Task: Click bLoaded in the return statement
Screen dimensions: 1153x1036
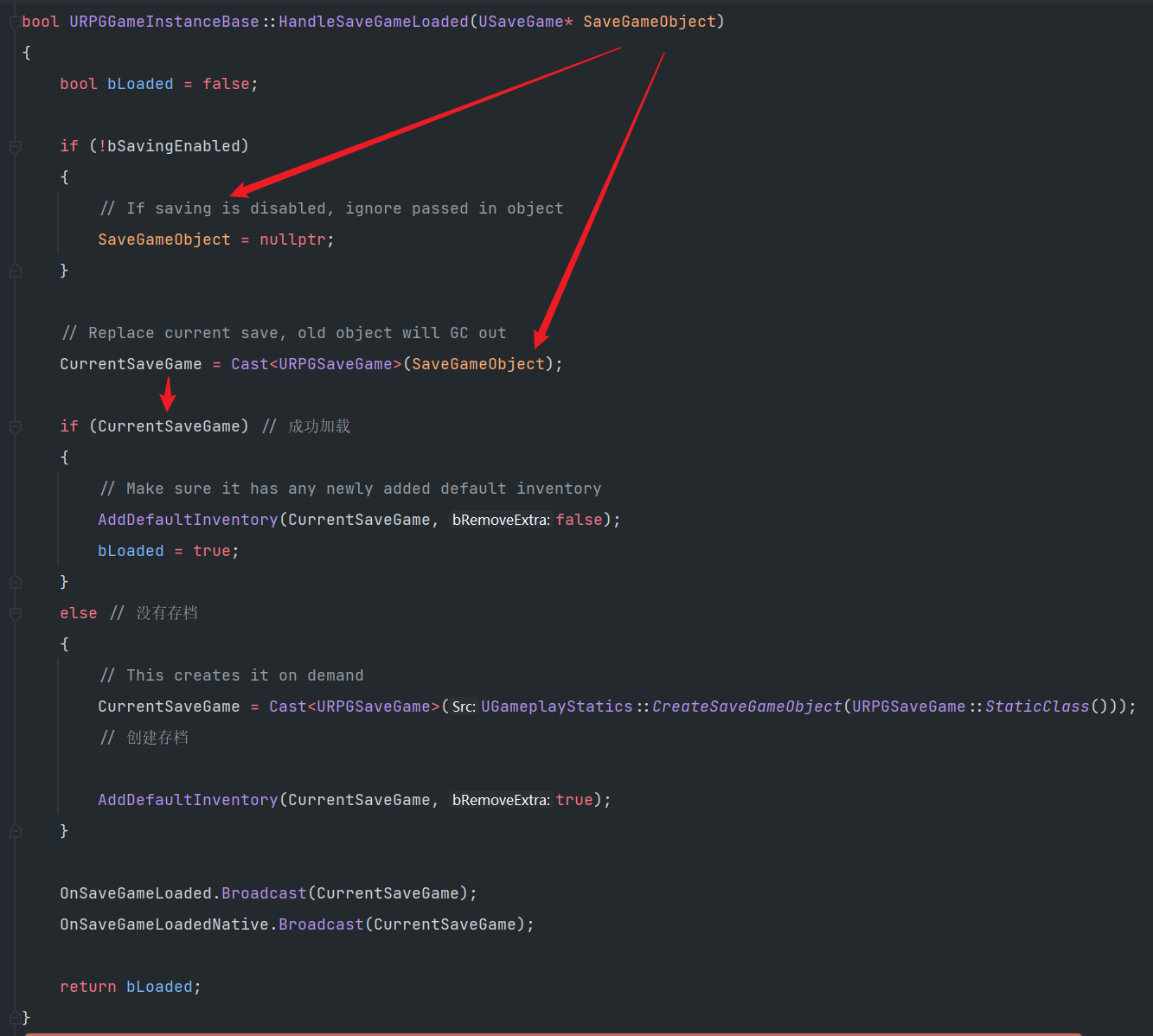Action: point(159,987)
